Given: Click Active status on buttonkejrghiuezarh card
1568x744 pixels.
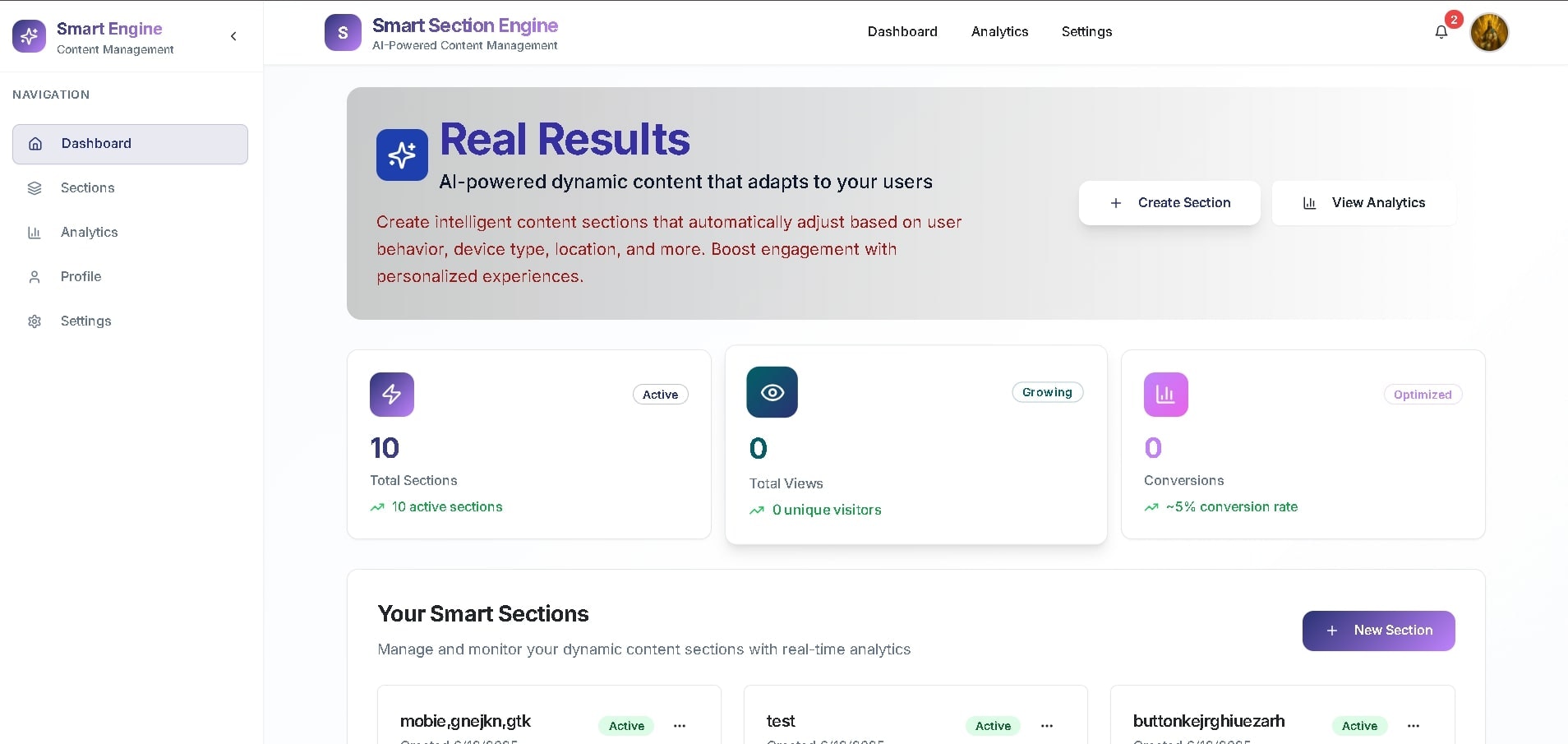Looking at the screenshot, I should pos(1359,726).
